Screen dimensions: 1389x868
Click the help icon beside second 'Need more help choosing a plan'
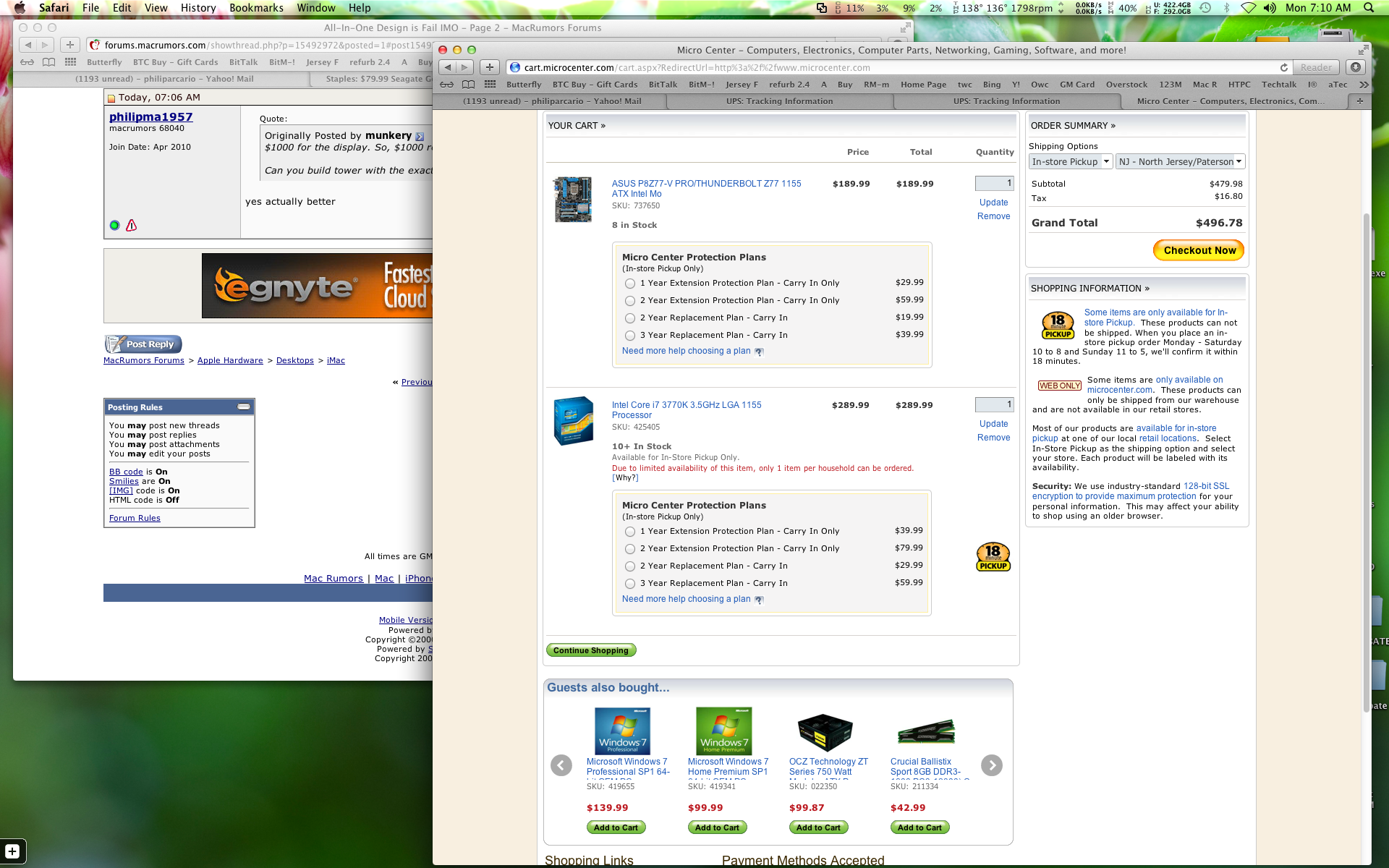click(x=759, y=600)
